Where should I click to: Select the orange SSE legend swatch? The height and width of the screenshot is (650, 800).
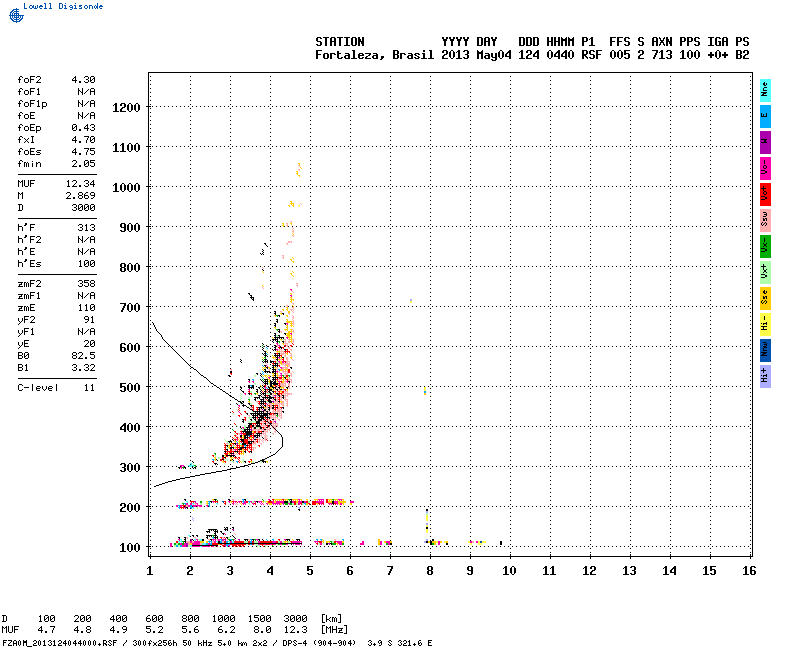765,298
